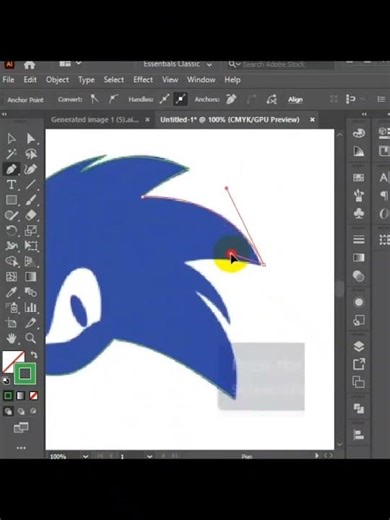Select the Direct Selection tool
This screenshot has height=520, width=390.
coord(31,138)
